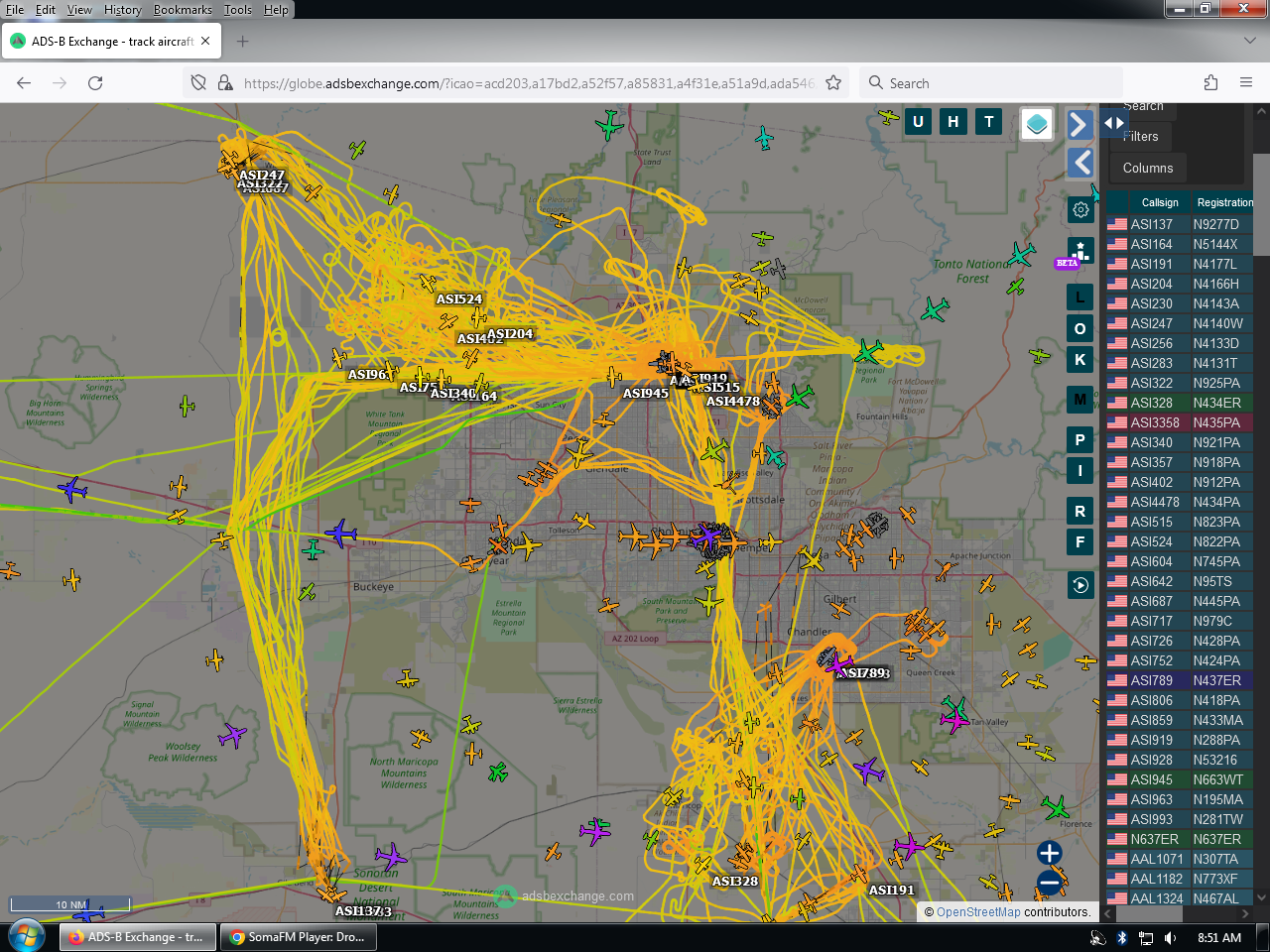Zoom in with the plus button
1270x952 pixels.
point(1050,853)
